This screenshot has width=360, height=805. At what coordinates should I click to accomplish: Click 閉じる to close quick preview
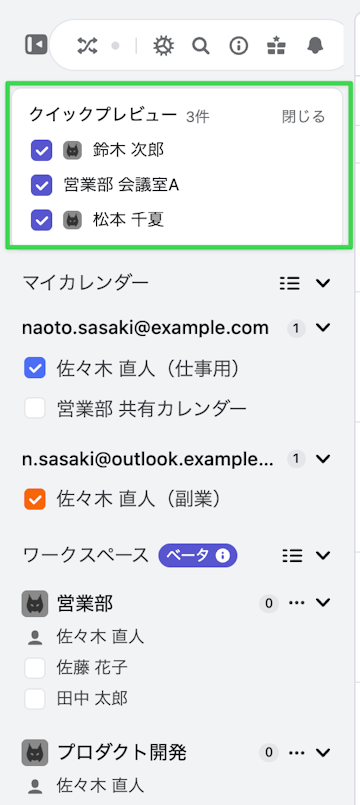click(304, 117)
